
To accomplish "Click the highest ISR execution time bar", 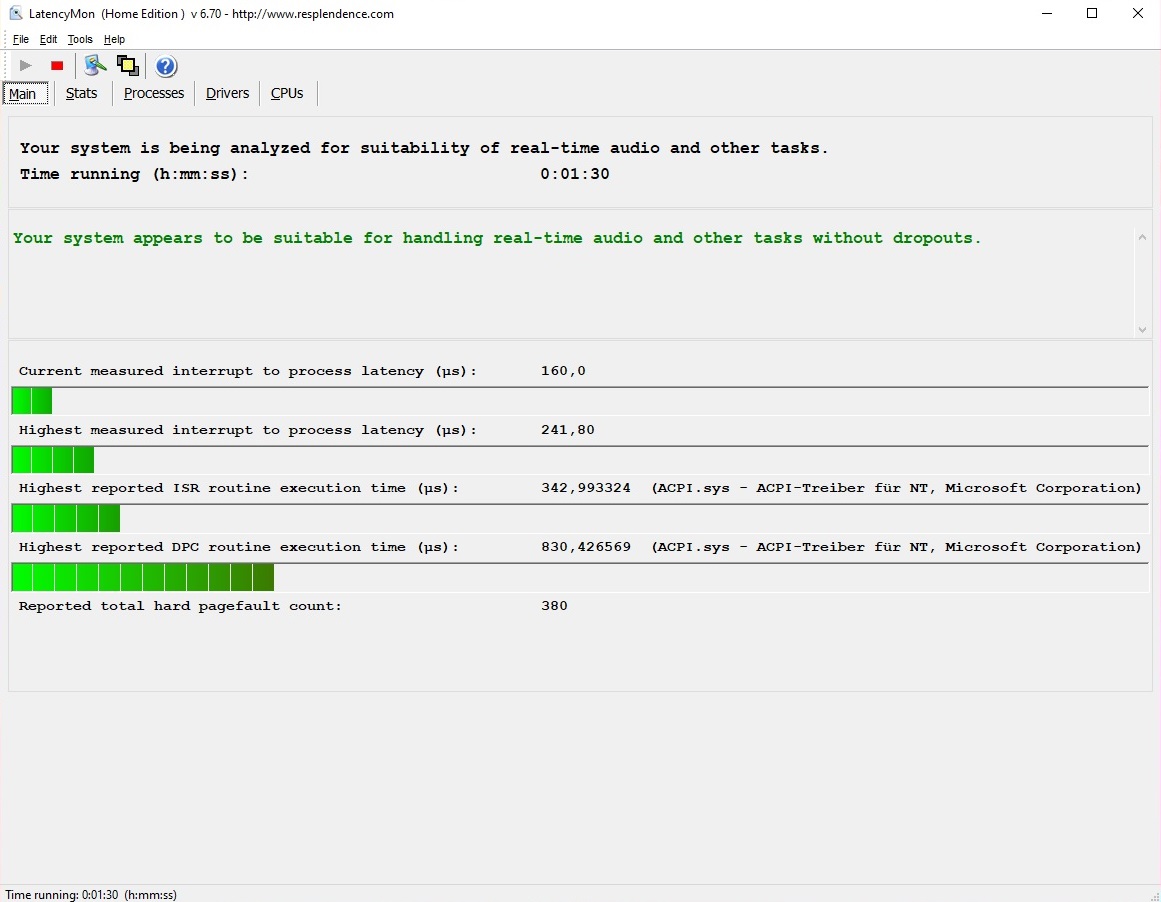I will pyautogui.click(x=580, y=518).
